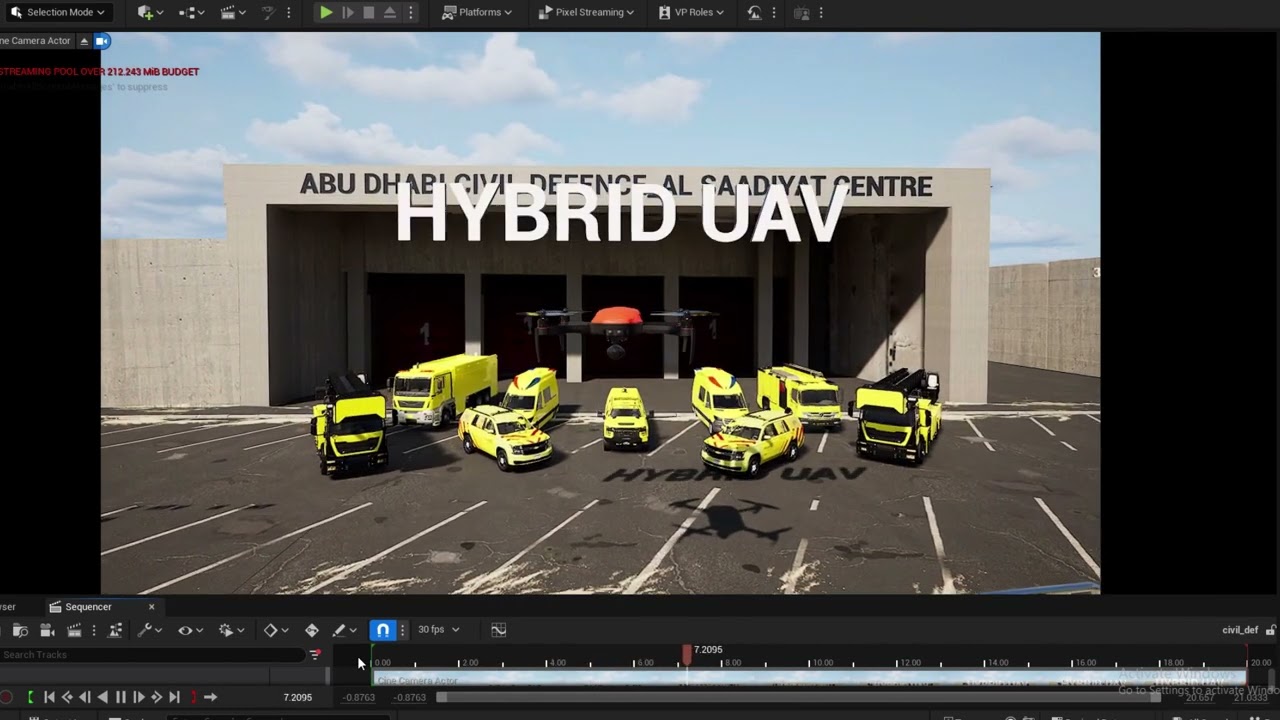Click the Stop simulation square button
This screenshot has height=720, width=1280.
click(369, 12)
